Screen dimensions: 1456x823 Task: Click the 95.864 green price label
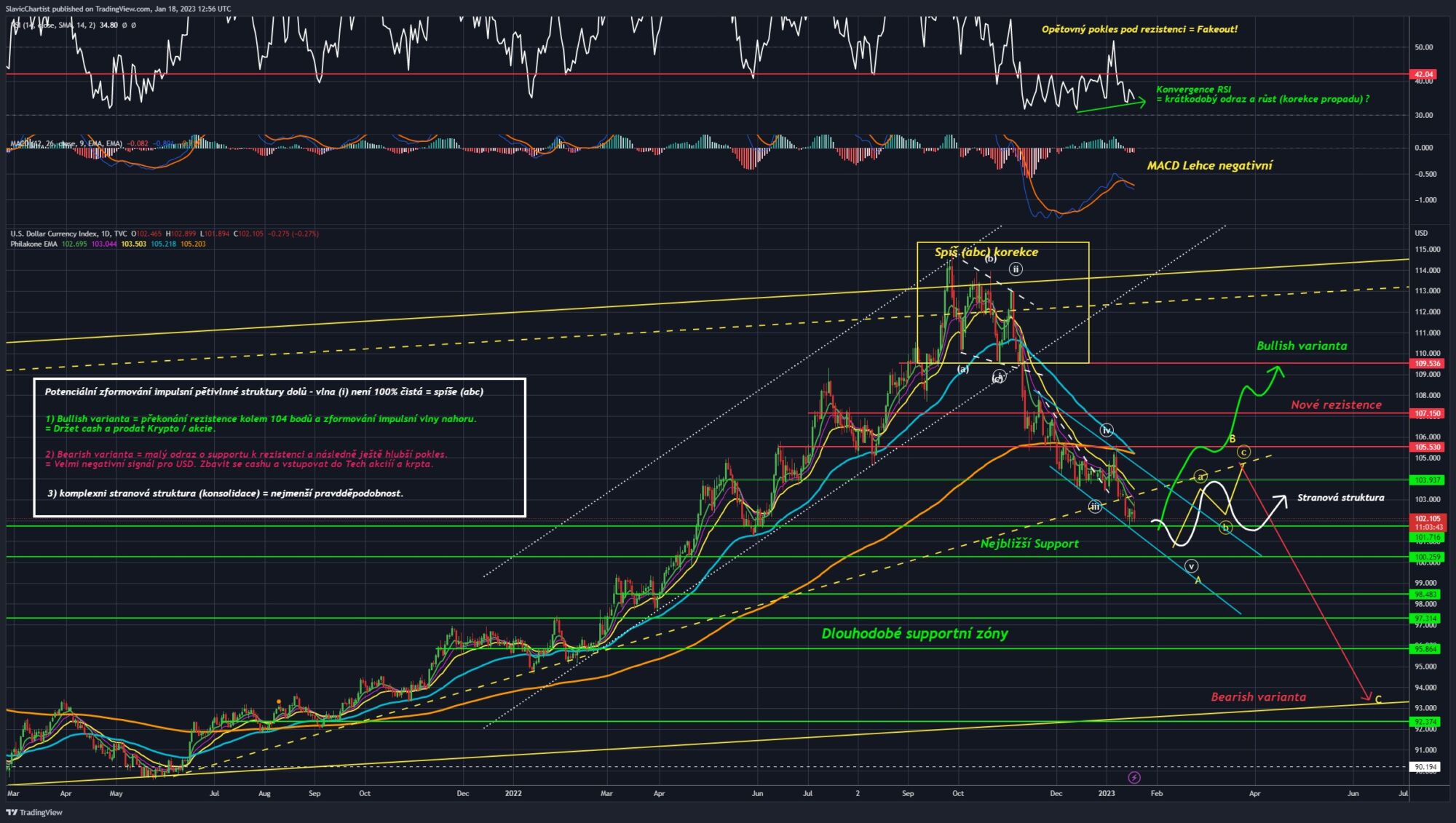tap(1427, 648)
